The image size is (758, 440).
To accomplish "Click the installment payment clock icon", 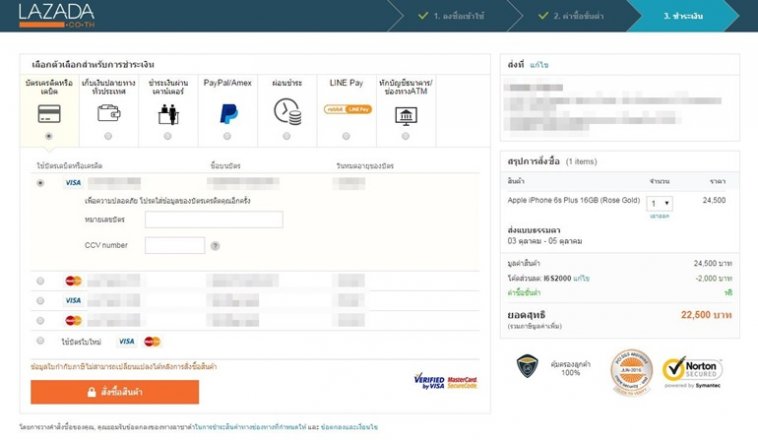I will 287,112.
